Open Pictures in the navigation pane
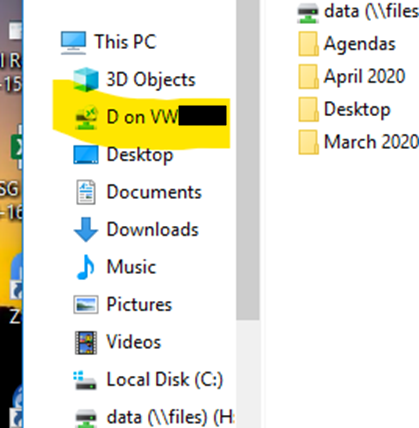Screen dimensions: 419x428 click(x=139, y=304)
